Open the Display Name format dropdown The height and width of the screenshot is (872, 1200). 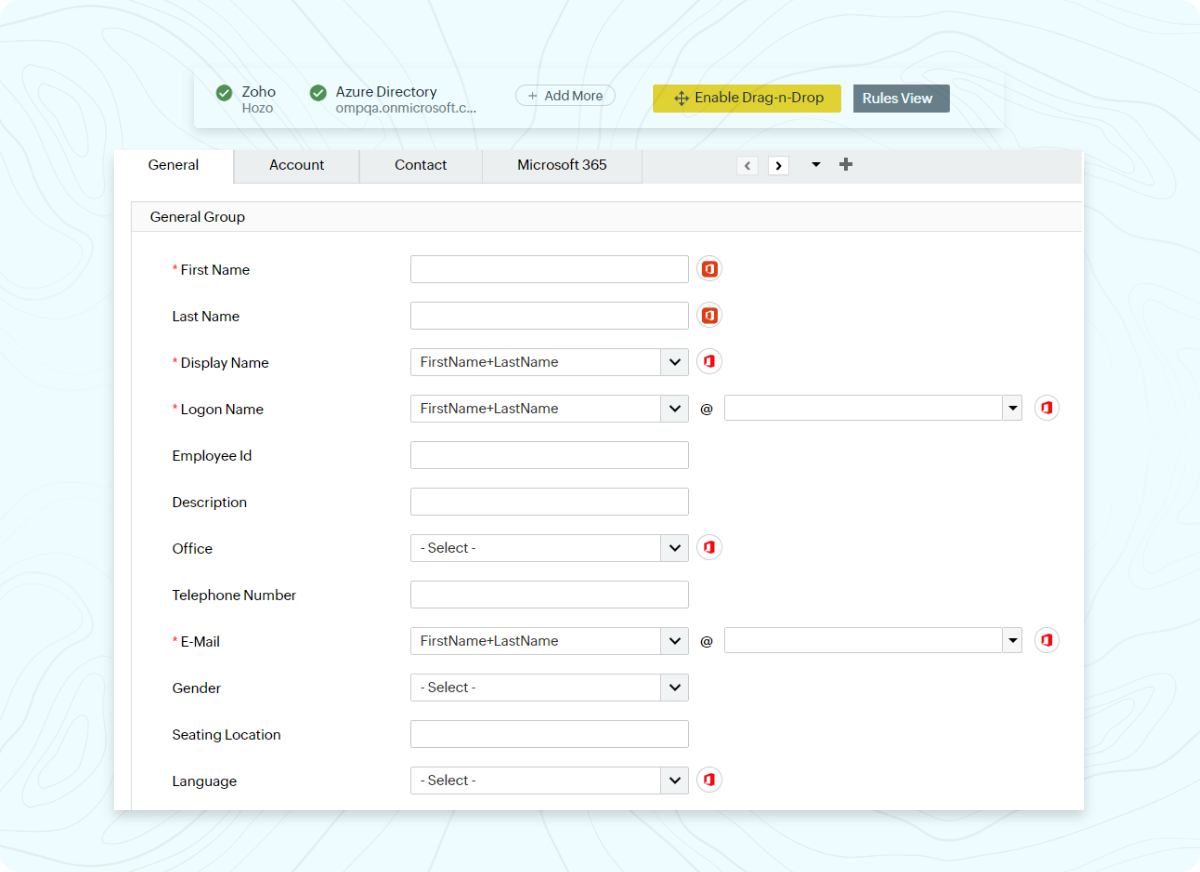click(674, 361)
